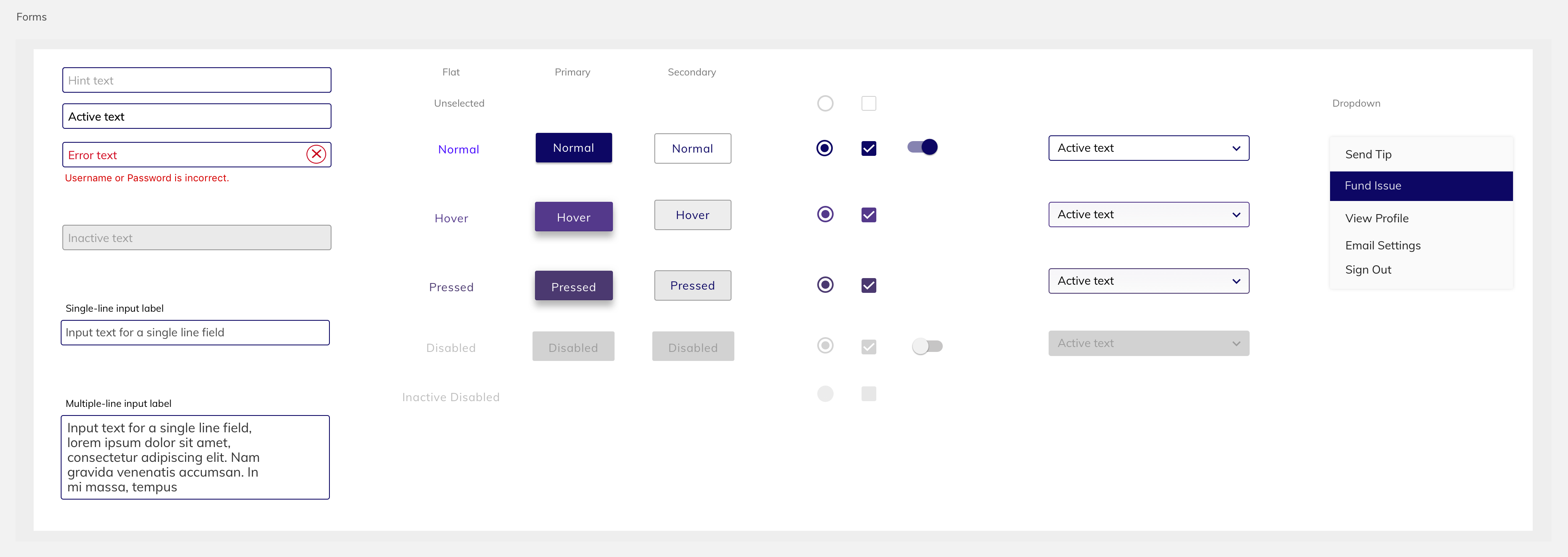Click the secondary Hover button
Screen dimensions: 1568x557
[x=692, y=215]
